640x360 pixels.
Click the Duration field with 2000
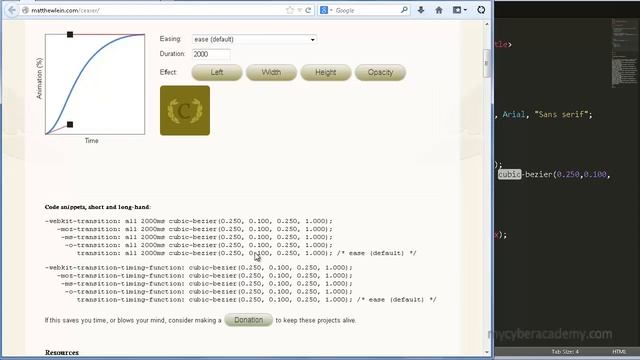click(x=211, y=54)
